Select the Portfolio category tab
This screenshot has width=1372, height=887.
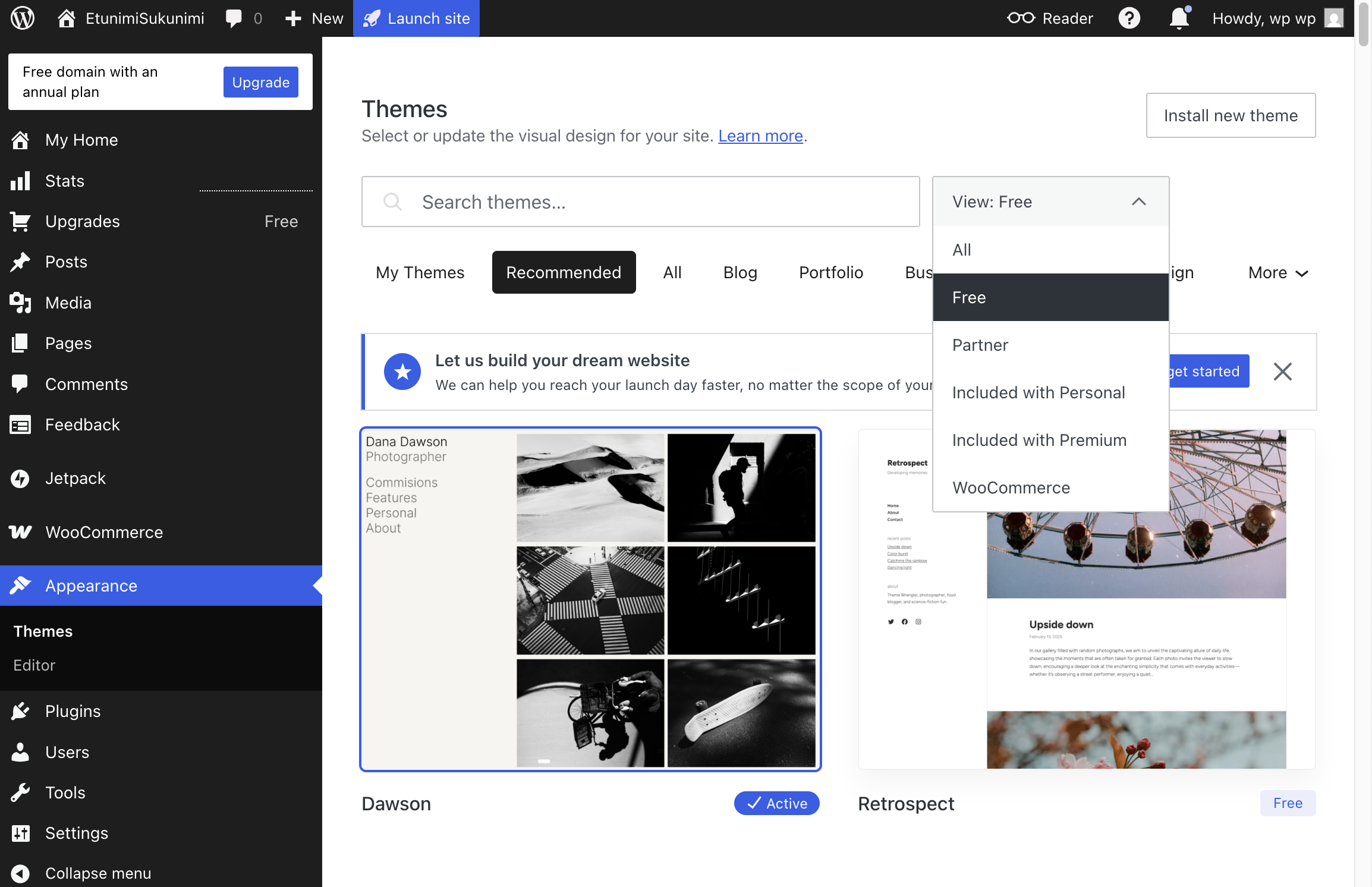coord(830,272)
